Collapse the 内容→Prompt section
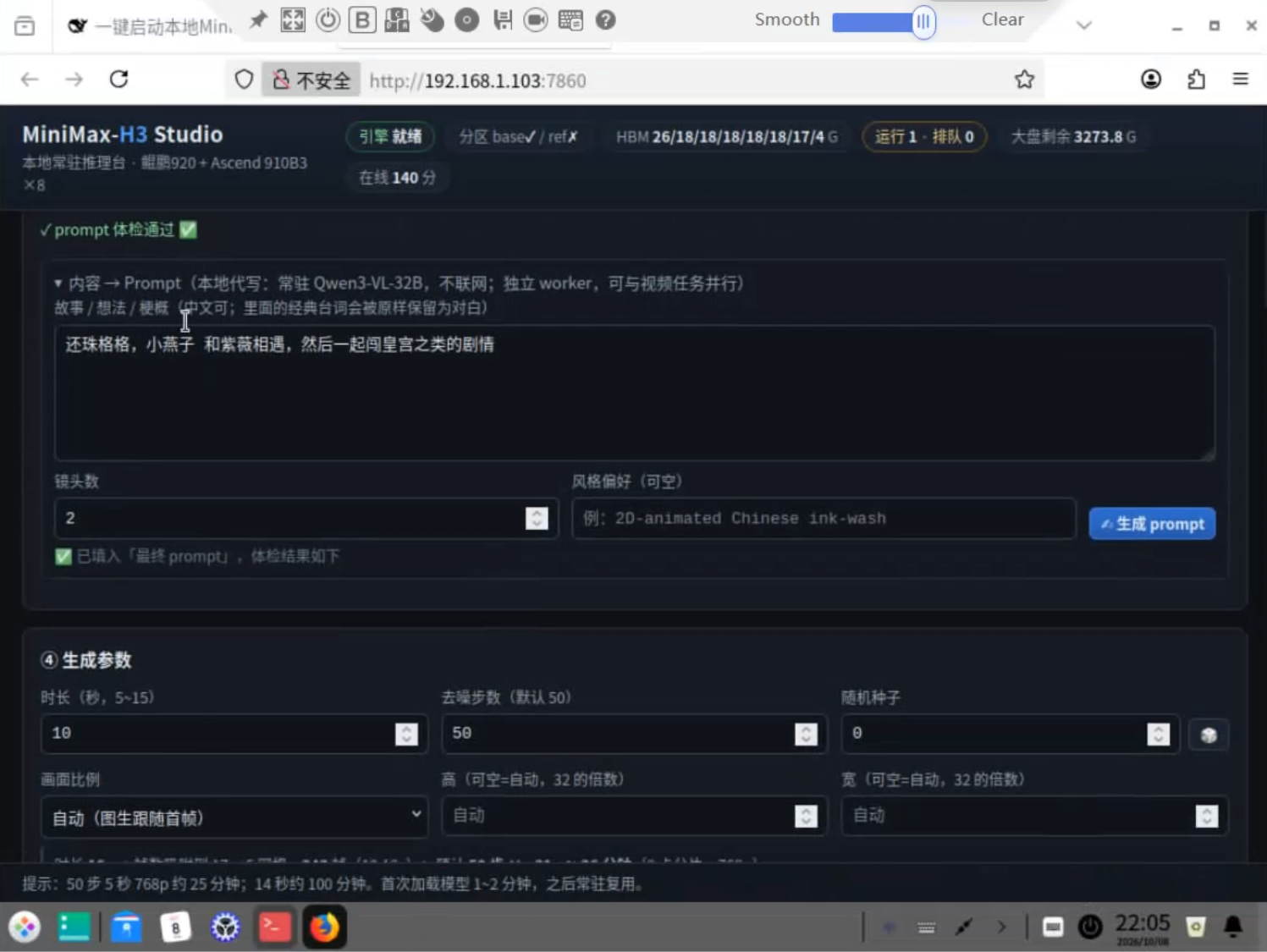This screenshot has width=1267, height=952. click(x=58, y=283)
